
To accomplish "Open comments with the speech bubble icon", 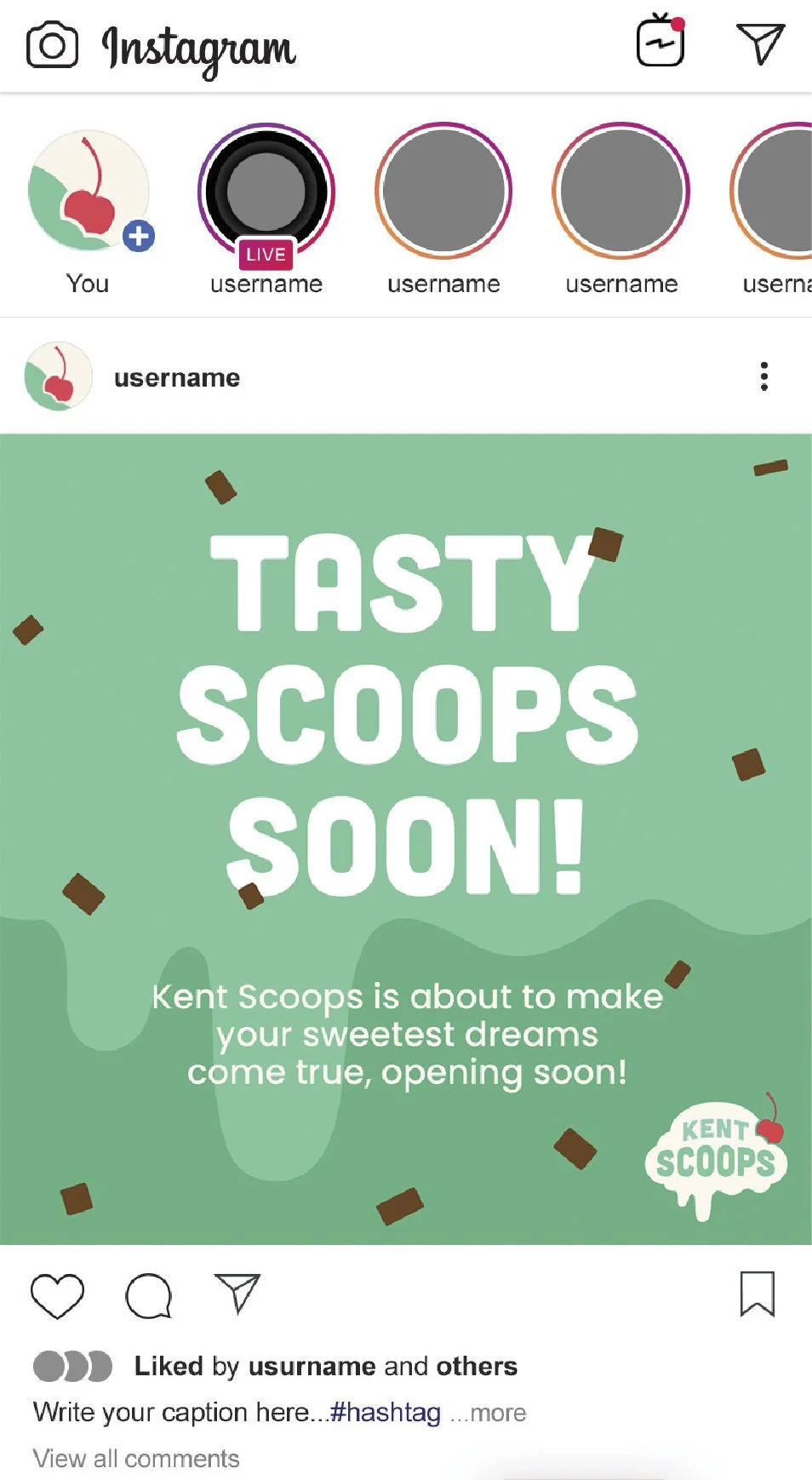I will (x=149, y=1295).
